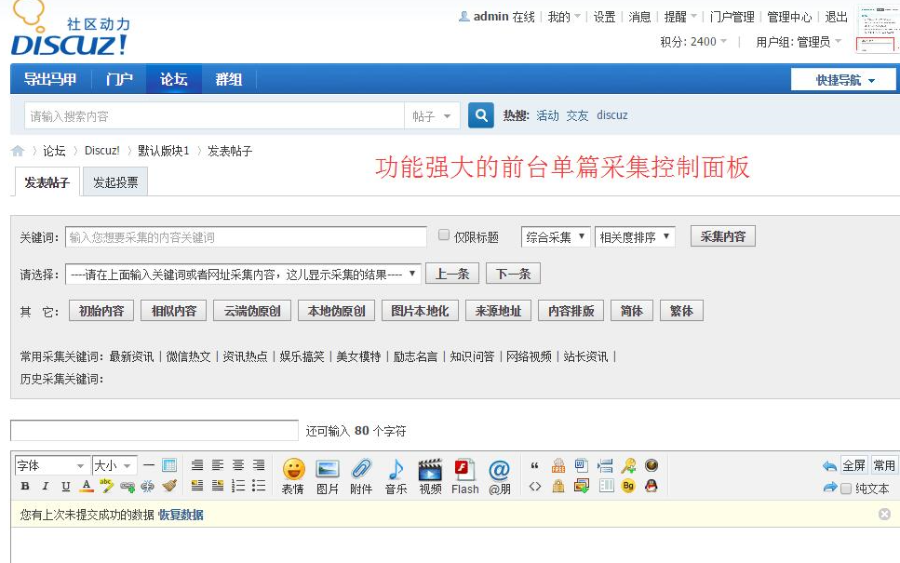Image resolution: width=900 pixels, height=563 pixels.
Task: Open the 论坛 navigation tab
Action: (173, 79)
